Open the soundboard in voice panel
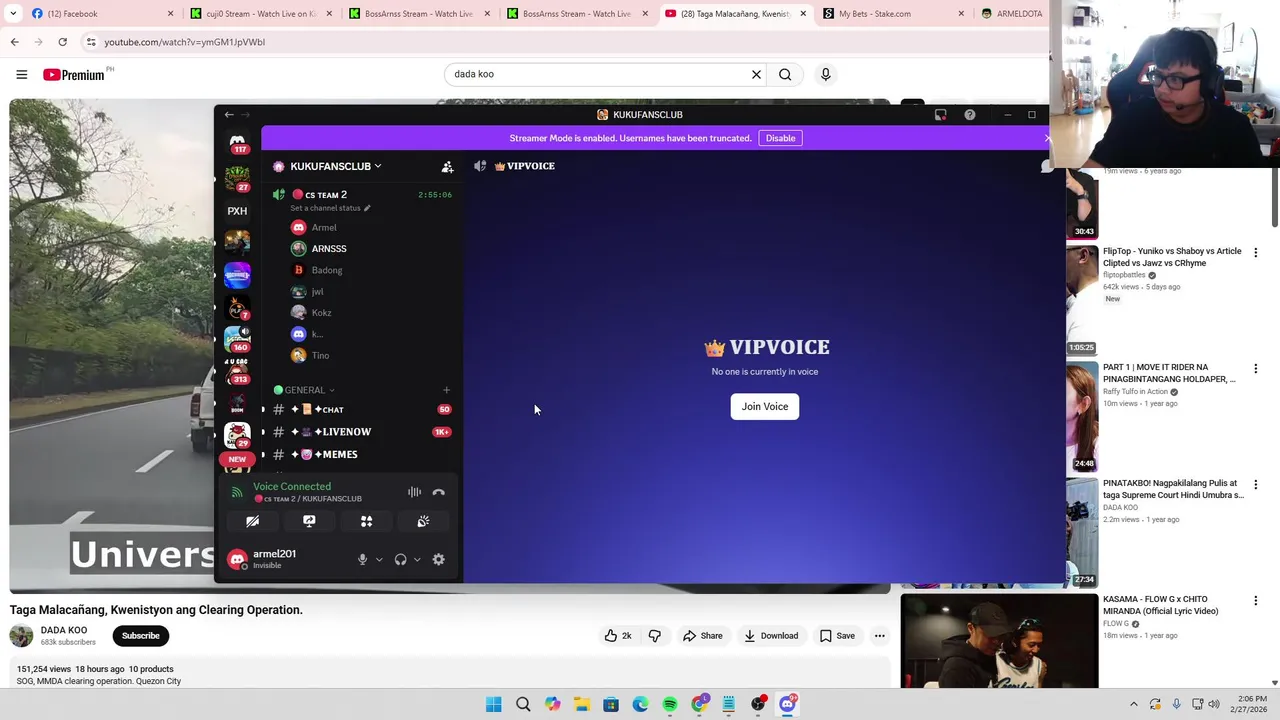Image resolution: width=1280 pixels, height=720 pixels. pyautogui.click(x=423, y=521)
